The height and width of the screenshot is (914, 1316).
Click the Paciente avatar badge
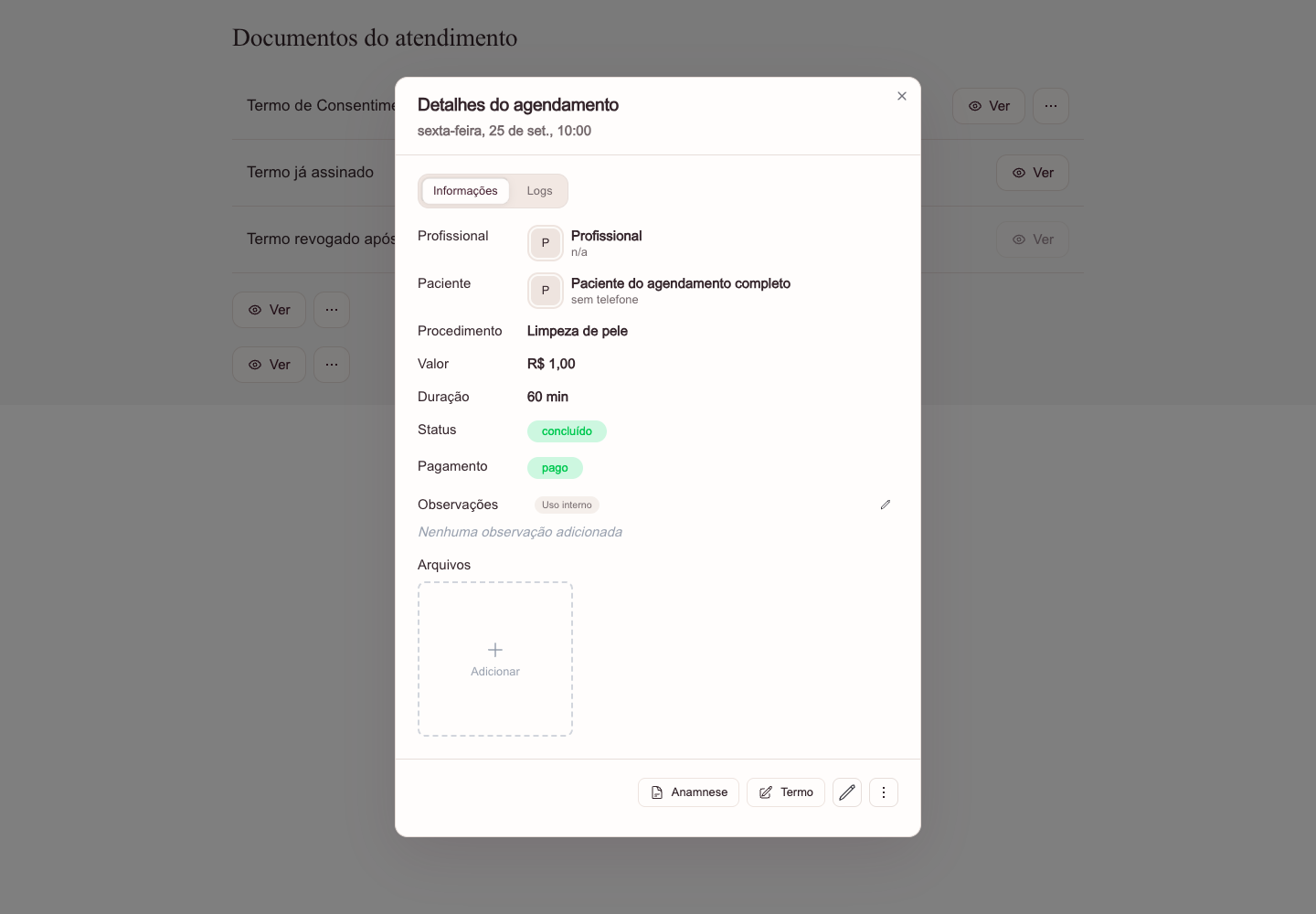(x=546, y=291)
